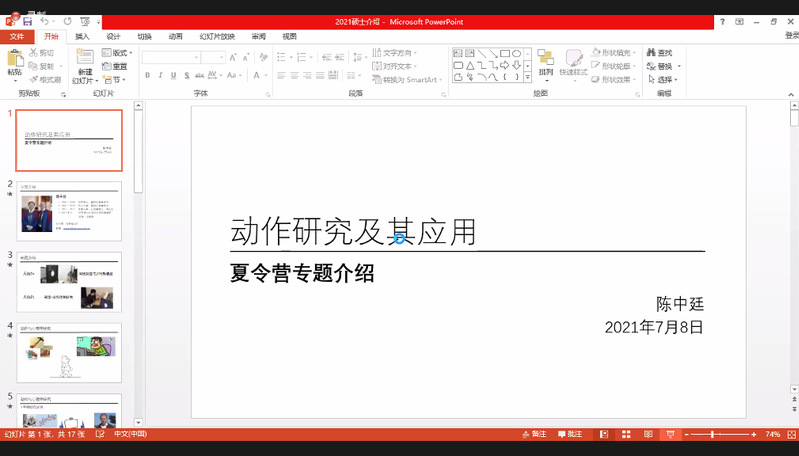Toggle the Comments (批注) pane
Viewport: 799px width, 456px height.
[x=569, y=435]
